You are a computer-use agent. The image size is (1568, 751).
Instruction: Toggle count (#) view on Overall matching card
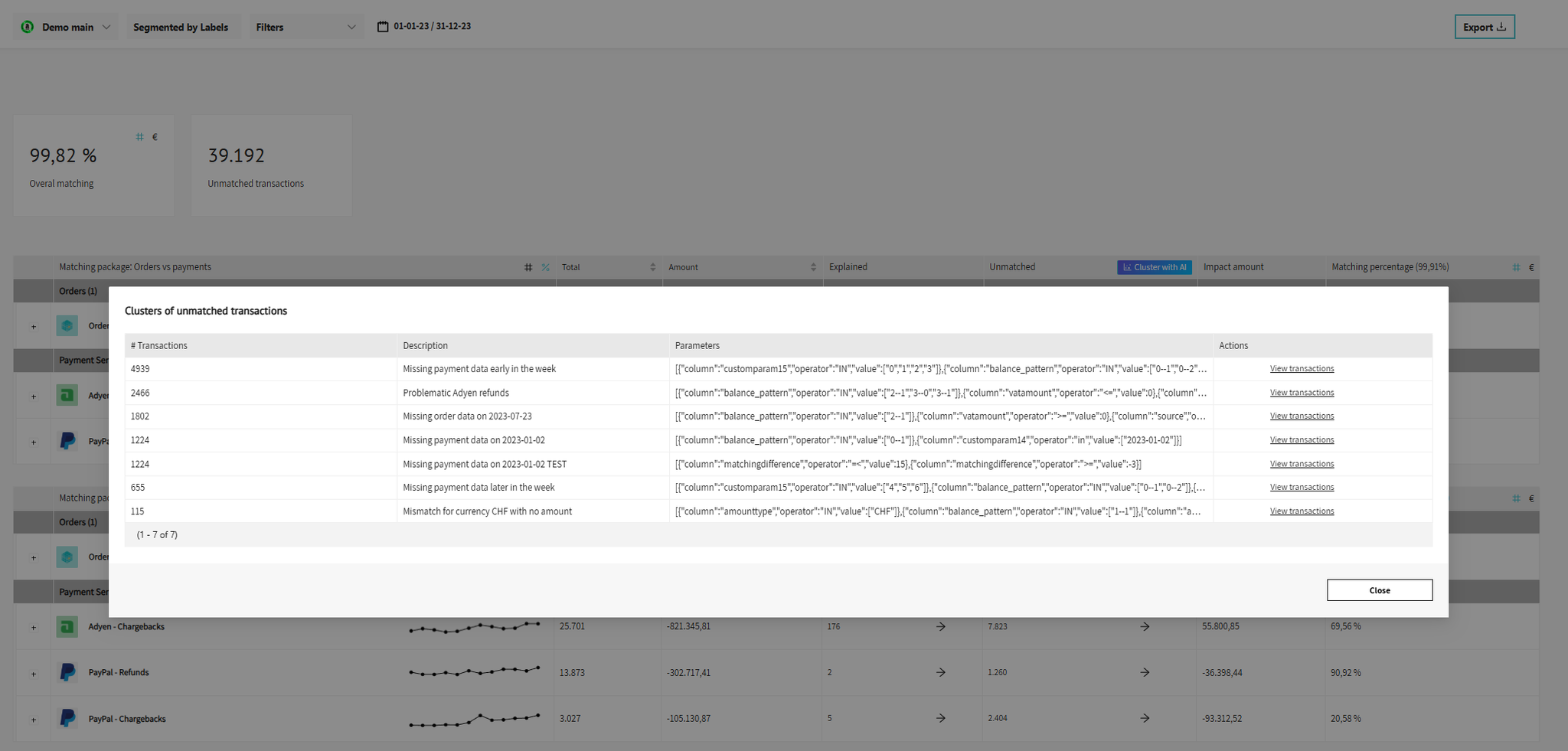point(139,137)
